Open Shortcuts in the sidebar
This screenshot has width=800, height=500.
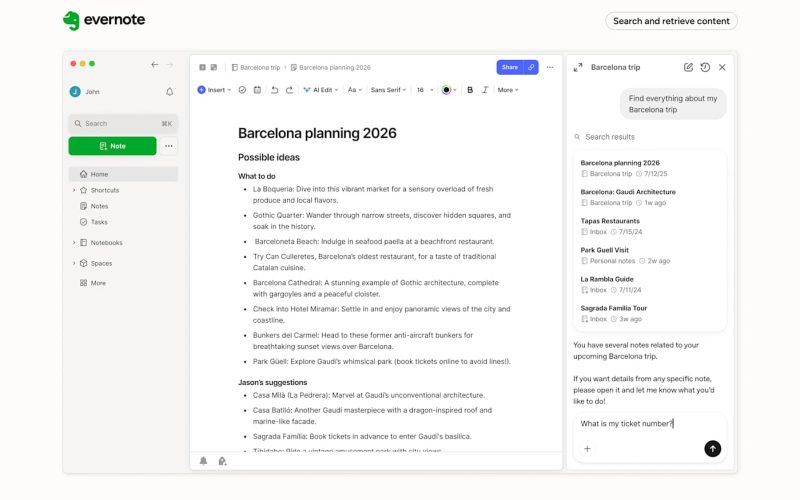point(105,190)
